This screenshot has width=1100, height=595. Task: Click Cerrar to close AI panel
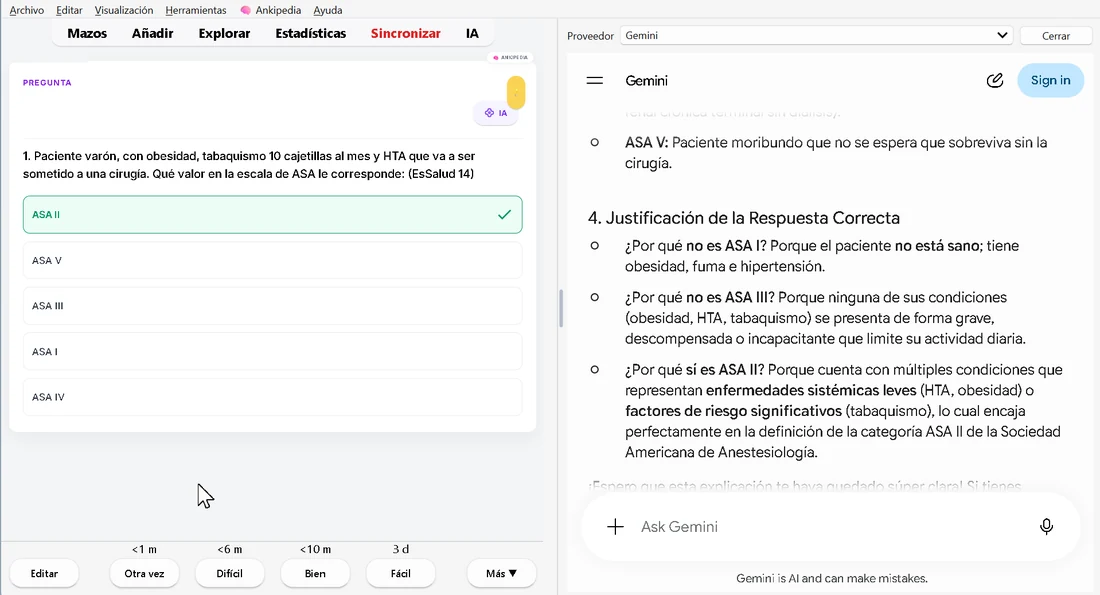[1056, 36]
